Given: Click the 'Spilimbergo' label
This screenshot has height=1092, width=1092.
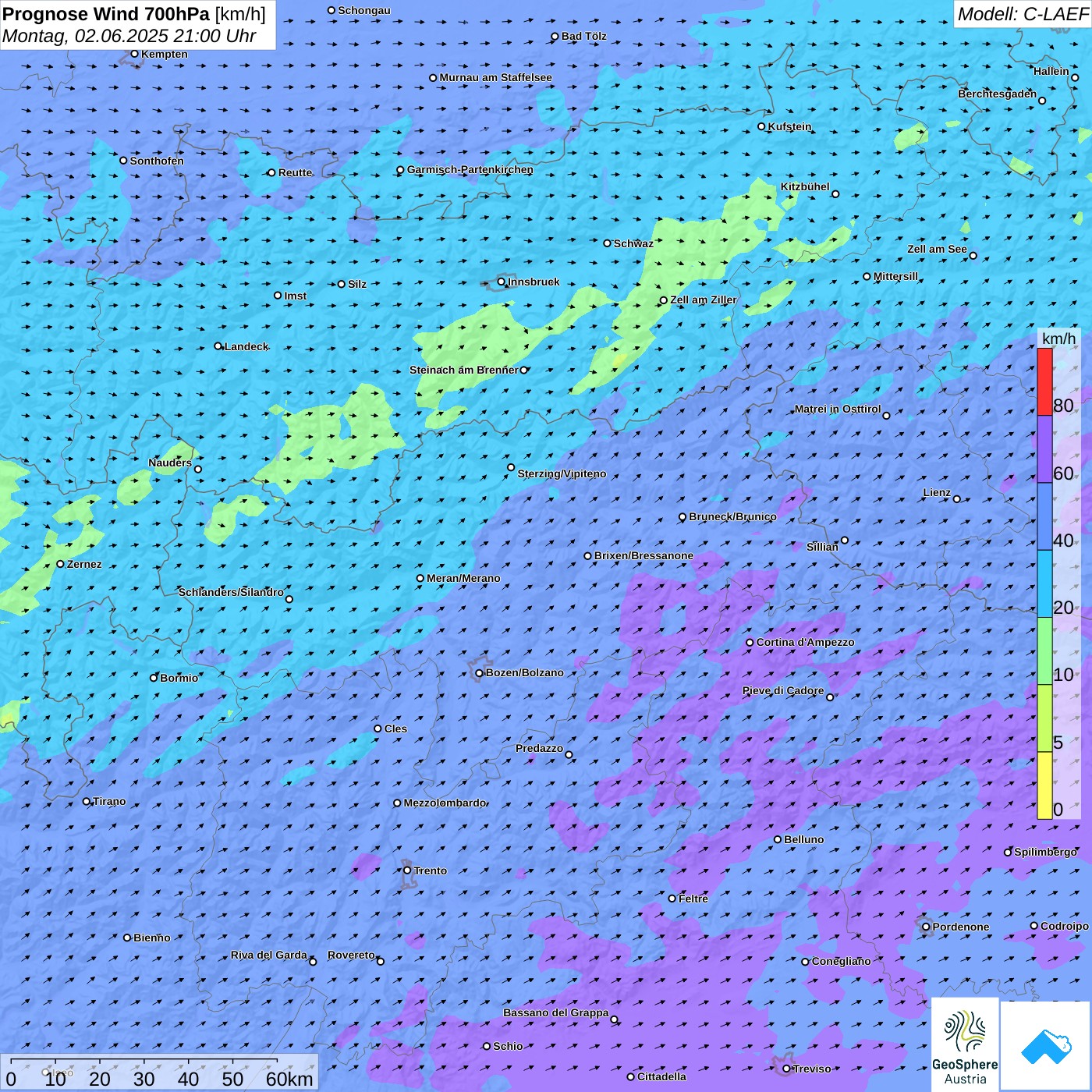Looking at the screenshot, I should (x=1045, y=852).
